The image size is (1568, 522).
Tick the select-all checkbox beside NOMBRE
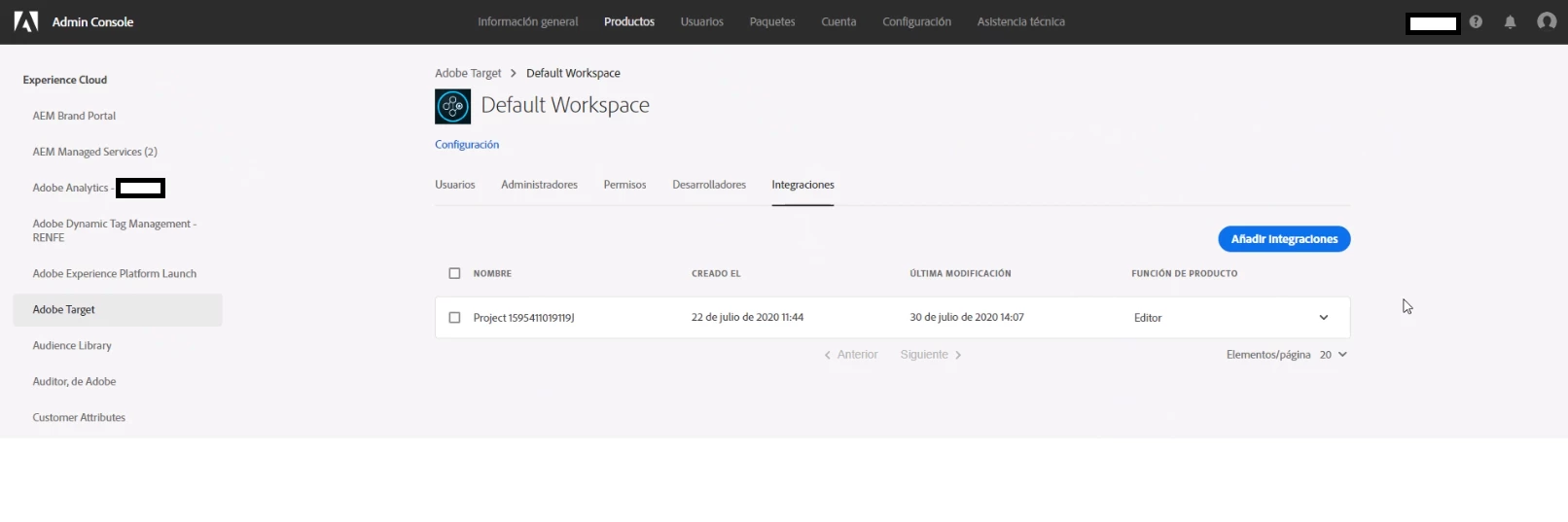[454, 273]
